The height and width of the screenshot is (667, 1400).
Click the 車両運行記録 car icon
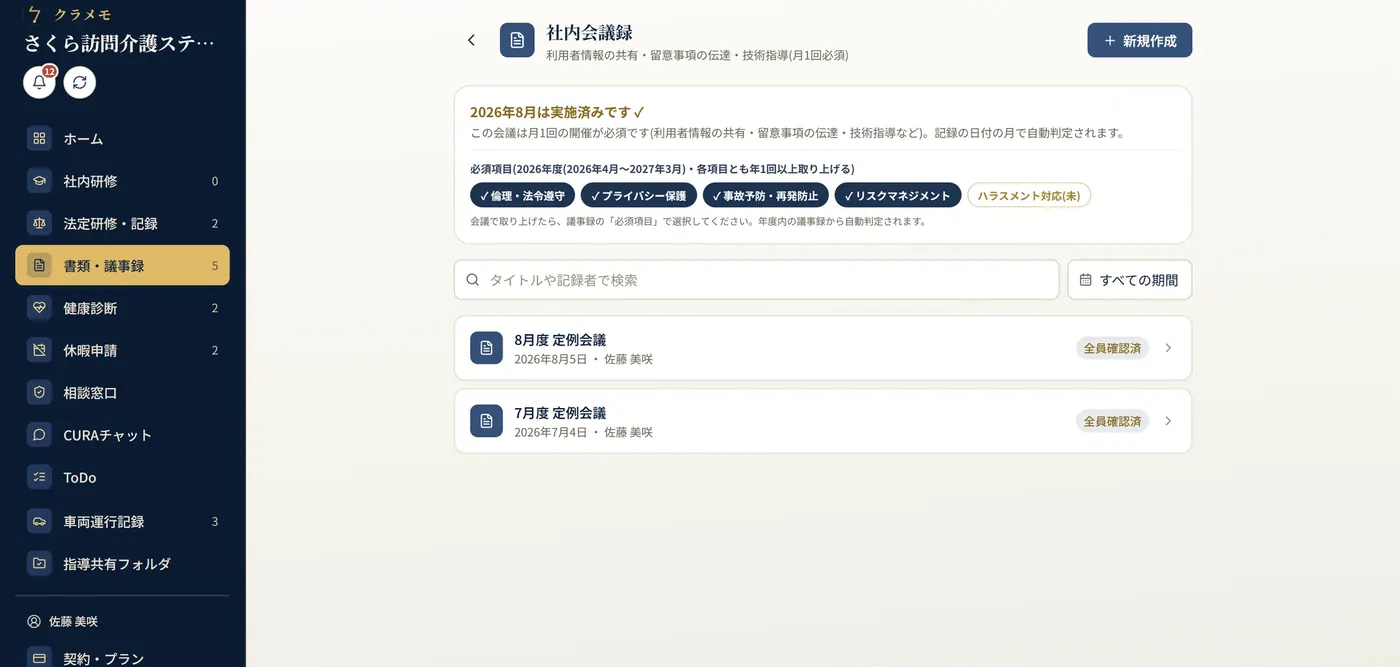tap(39, 521)
